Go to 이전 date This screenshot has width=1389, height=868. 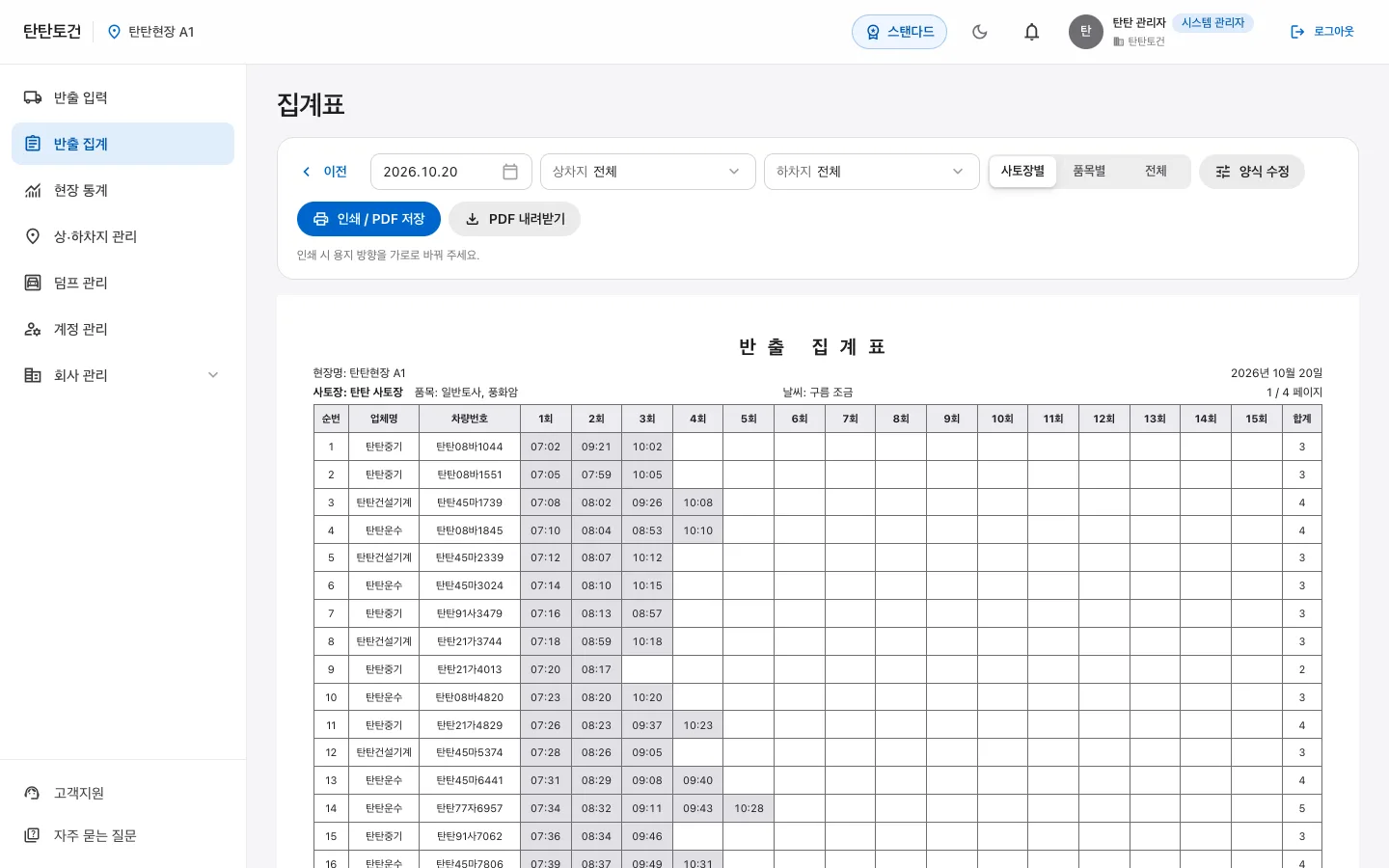click(324, 172)
